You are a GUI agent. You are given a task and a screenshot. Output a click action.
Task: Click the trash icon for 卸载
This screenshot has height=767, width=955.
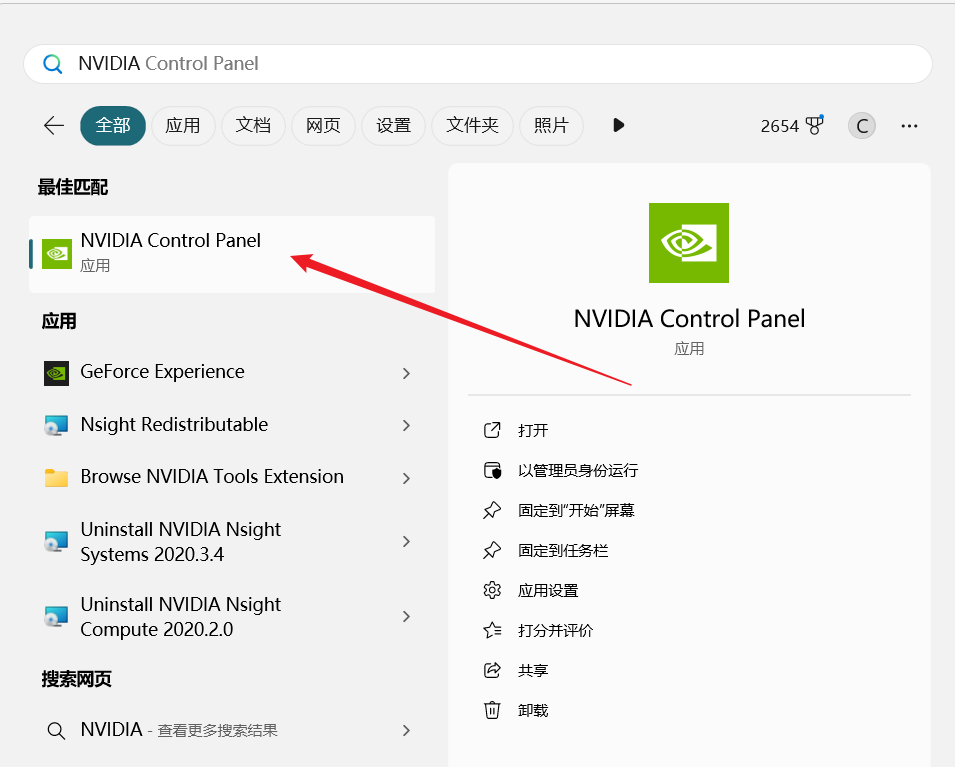pyautogui.click(x=492, y=710)
